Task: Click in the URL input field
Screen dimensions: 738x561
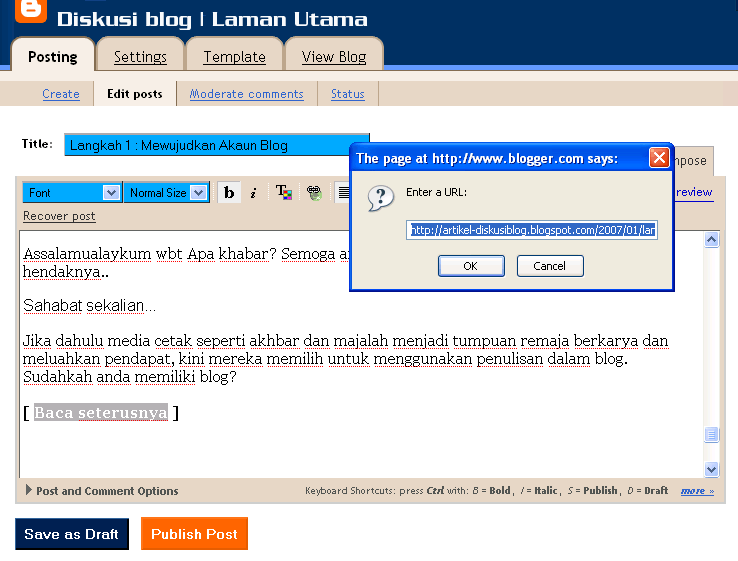Action: tap(532, 230)
